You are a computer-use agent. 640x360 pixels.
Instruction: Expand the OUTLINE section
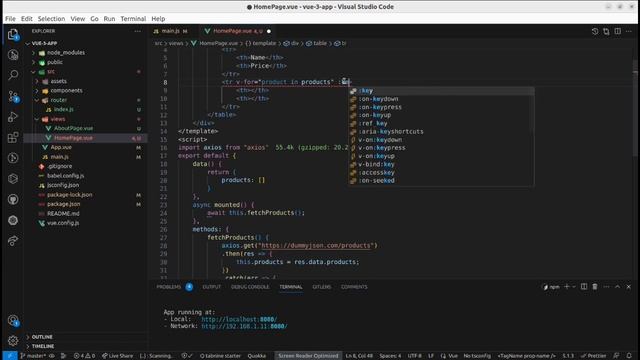click(x=42, y=337)
